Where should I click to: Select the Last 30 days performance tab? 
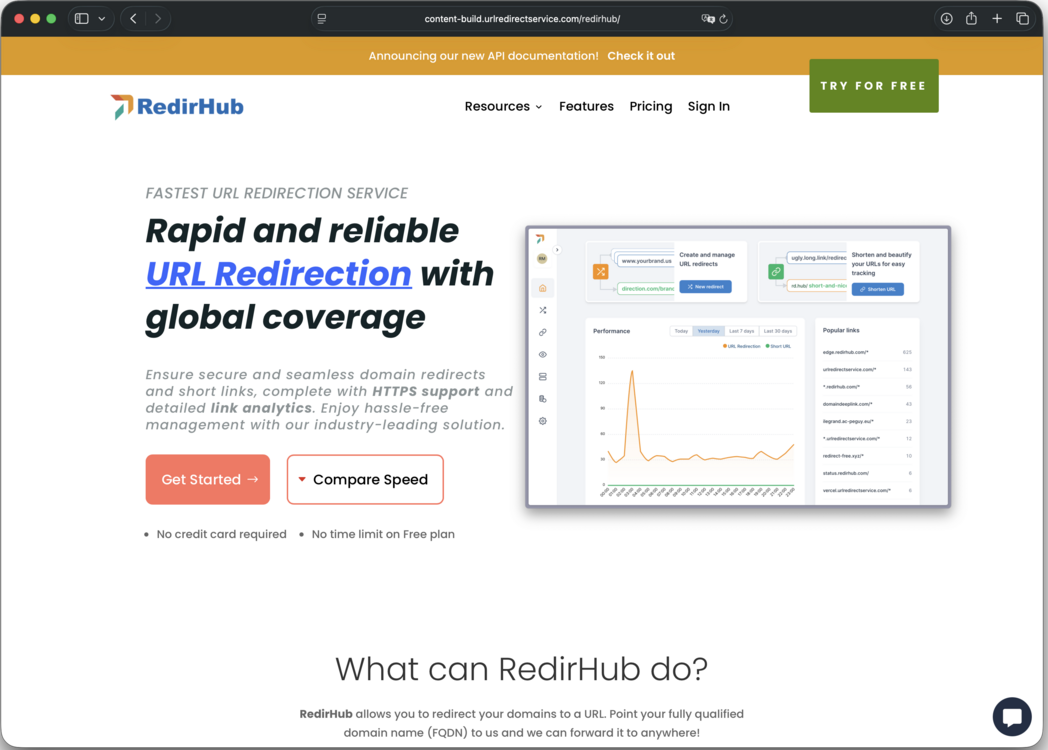pyautogui.click(x=777, y=331)
